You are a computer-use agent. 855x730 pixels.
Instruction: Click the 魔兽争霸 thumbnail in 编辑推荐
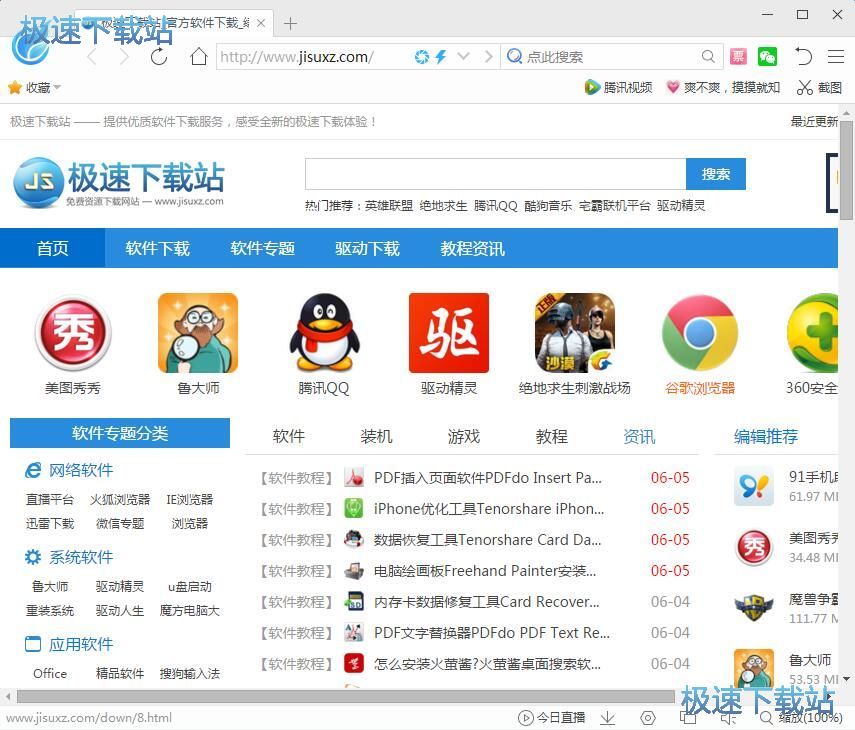pos(754,608)
